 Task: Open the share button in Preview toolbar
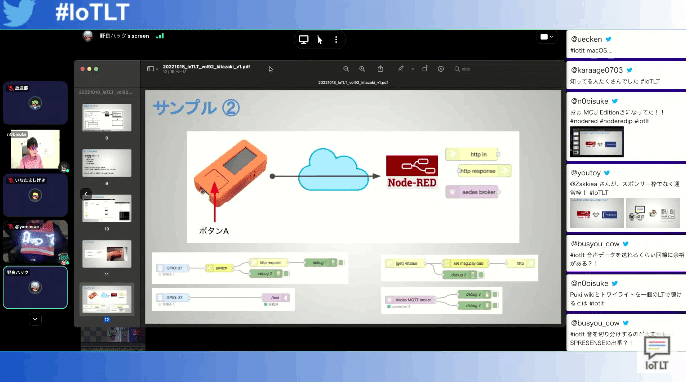[381, 69]
